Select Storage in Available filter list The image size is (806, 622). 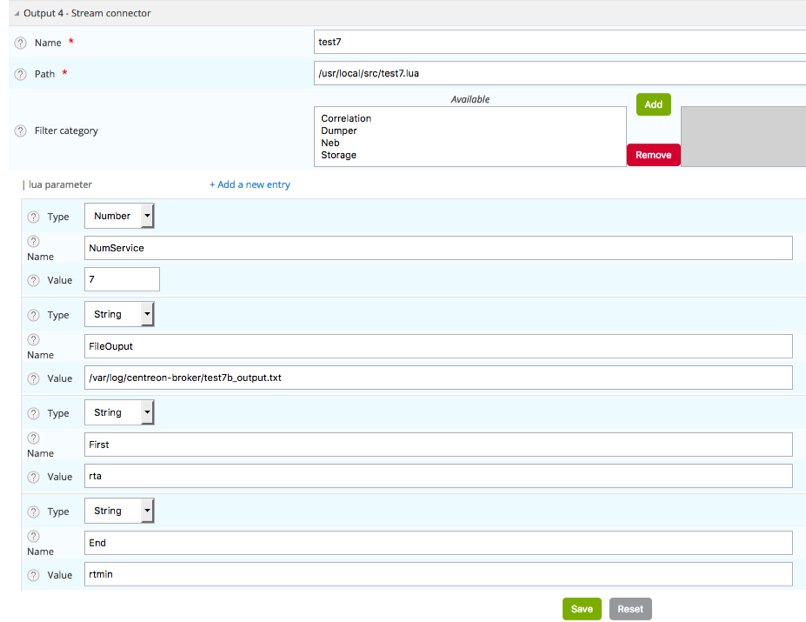coord(339,155)
